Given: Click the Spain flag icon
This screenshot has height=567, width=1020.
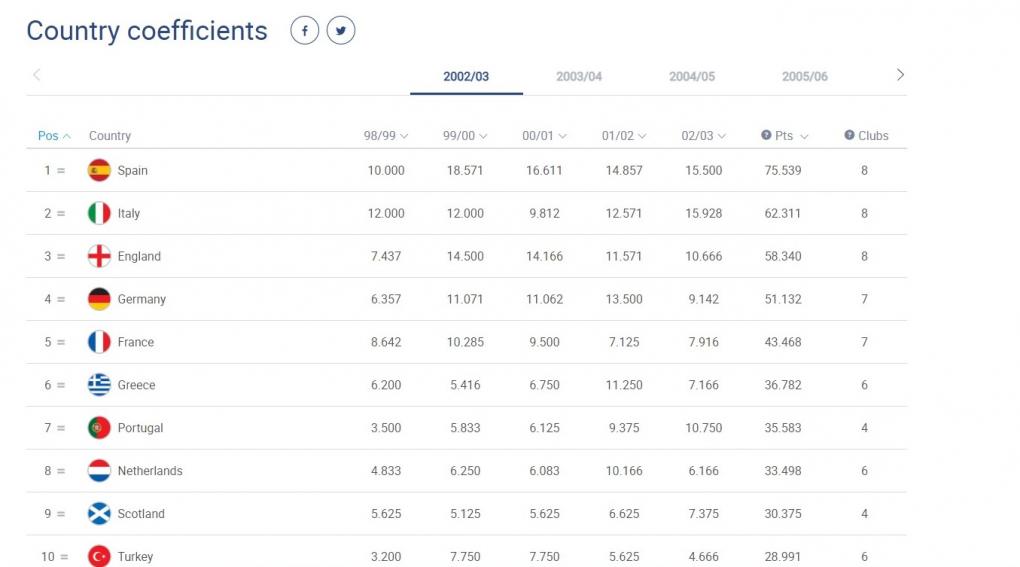Looking at the screenshot, I should (99, 170).
